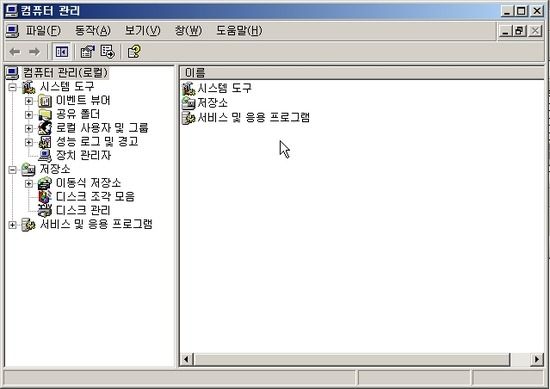The image size is (550, 389).
Task: Restore the inner console child window
Action: [x=519, y=31]
